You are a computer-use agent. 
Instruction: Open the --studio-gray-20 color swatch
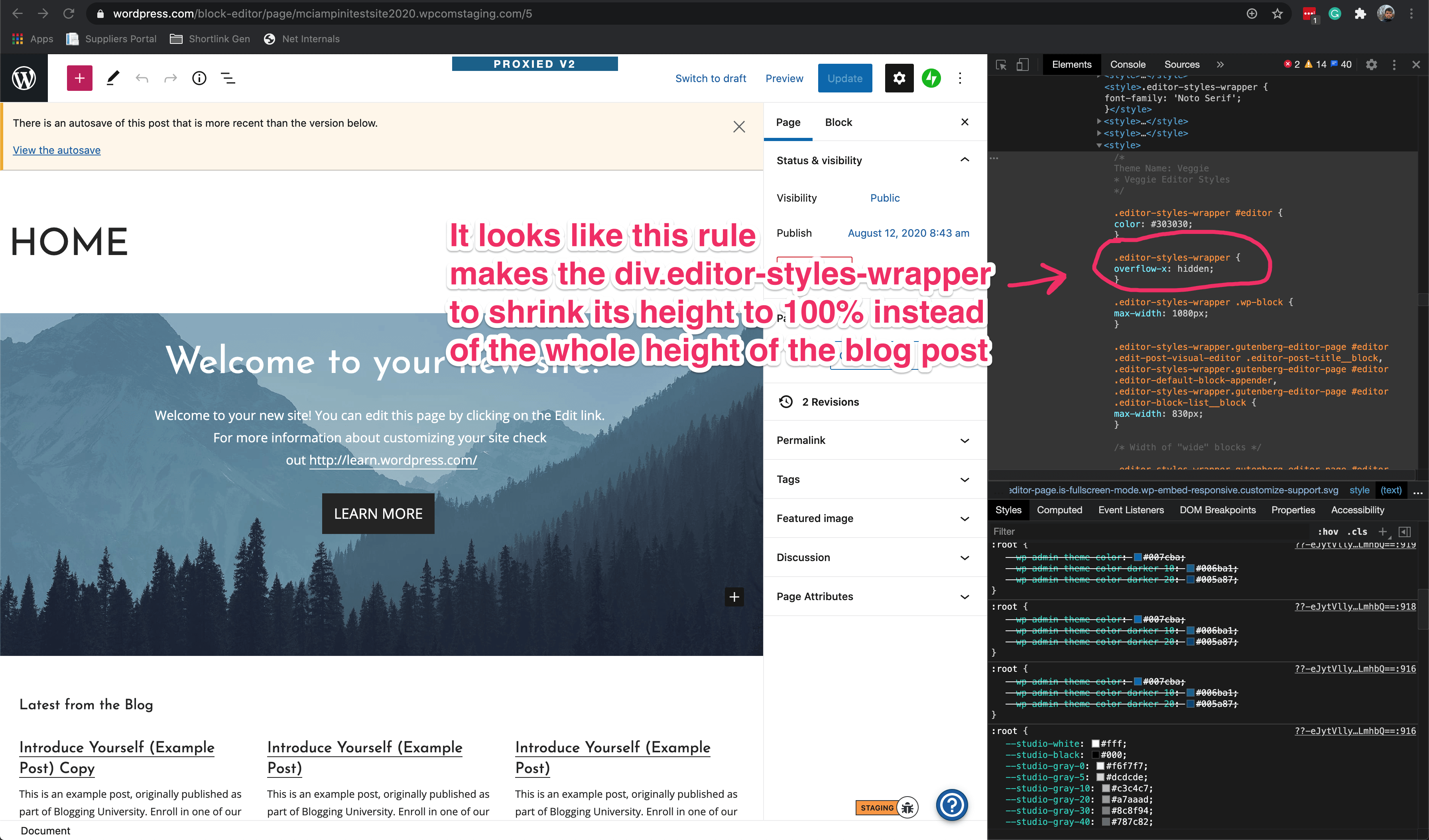[x=1105, y=799]
